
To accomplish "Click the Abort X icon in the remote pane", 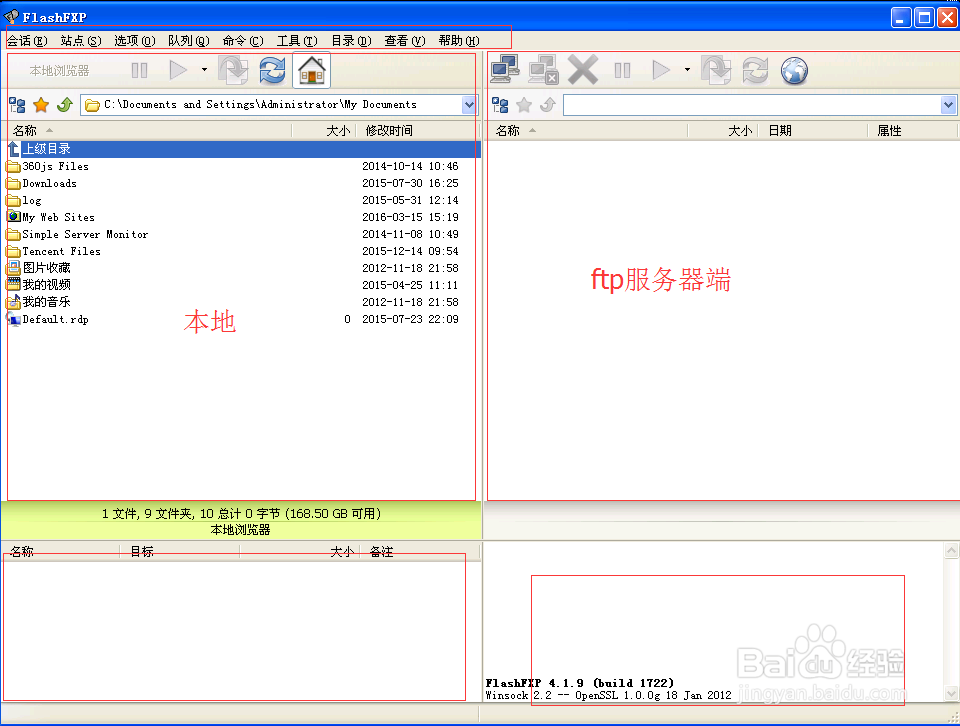I will 583,70.
